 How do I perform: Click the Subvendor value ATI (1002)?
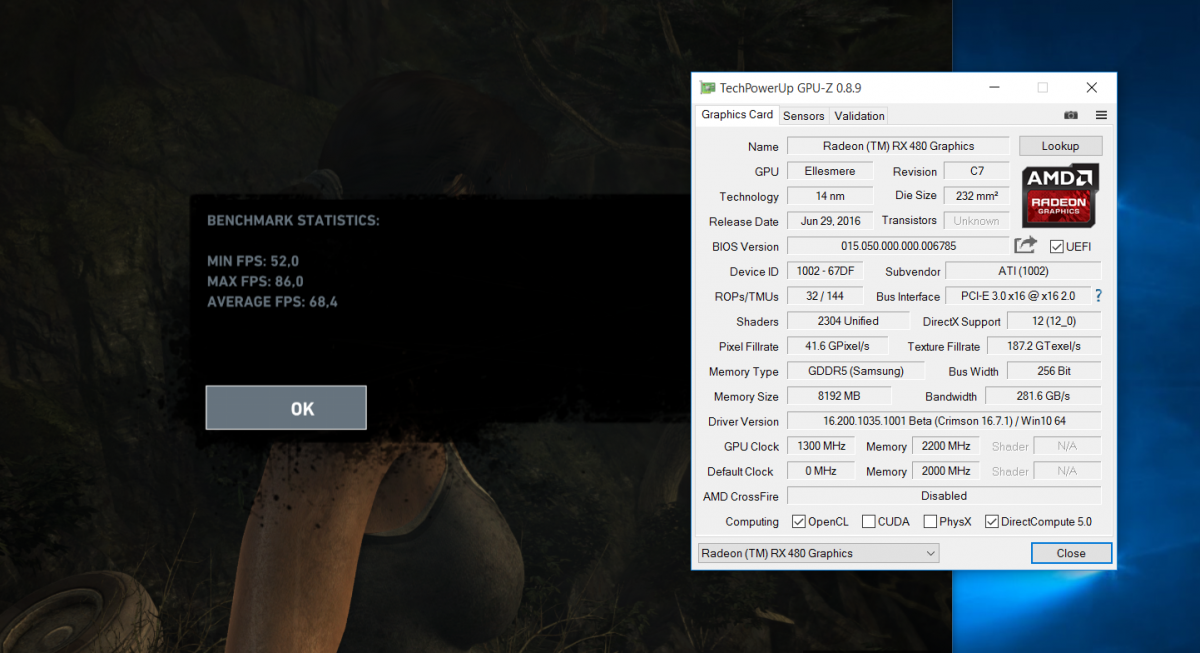(x=1023, y=271)
